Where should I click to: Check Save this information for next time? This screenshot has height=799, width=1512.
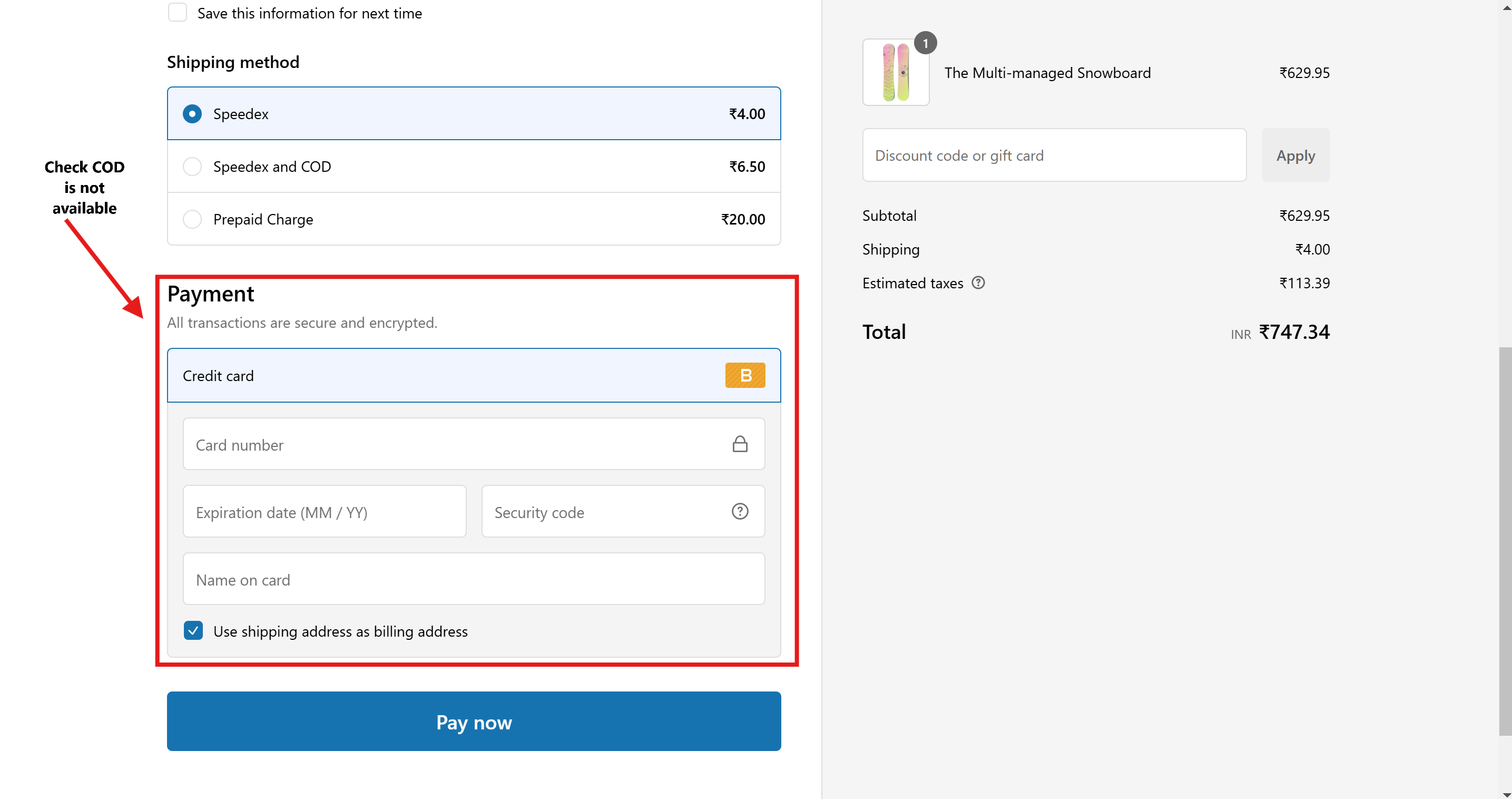[177, 12]
